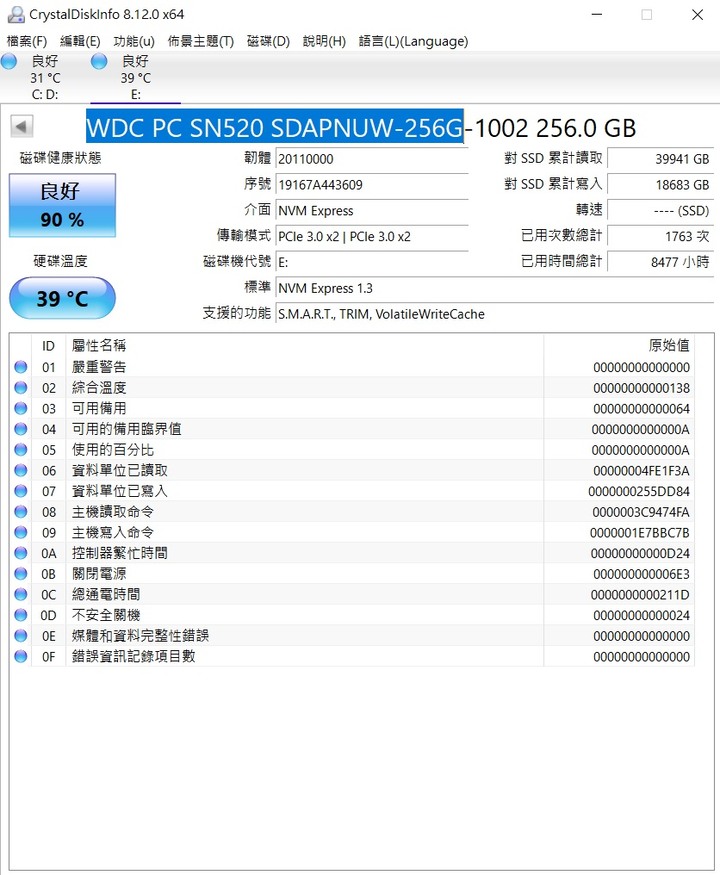Screen dimensions: 720x875
Task: Click the status dot for attribute 02 綜合溫度
Action: [21, 387]
